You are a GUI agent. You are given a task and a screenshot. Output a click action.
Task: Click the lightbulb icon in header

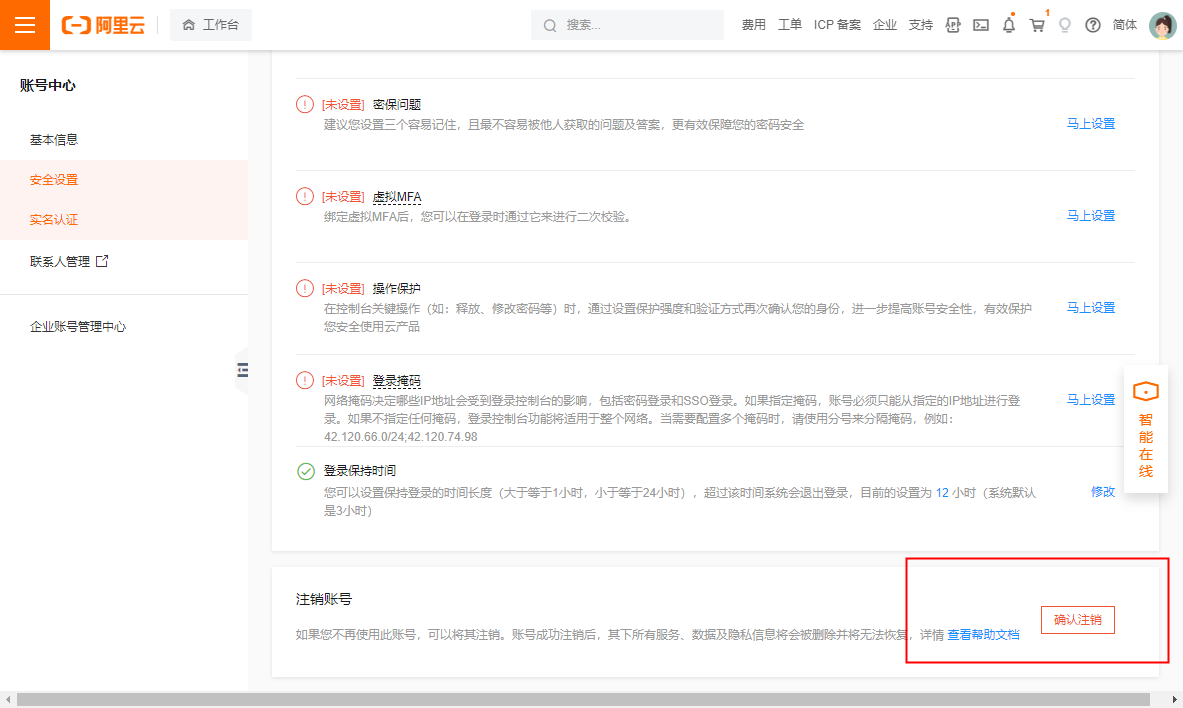pyautogui.click(x=1065, y=25)
